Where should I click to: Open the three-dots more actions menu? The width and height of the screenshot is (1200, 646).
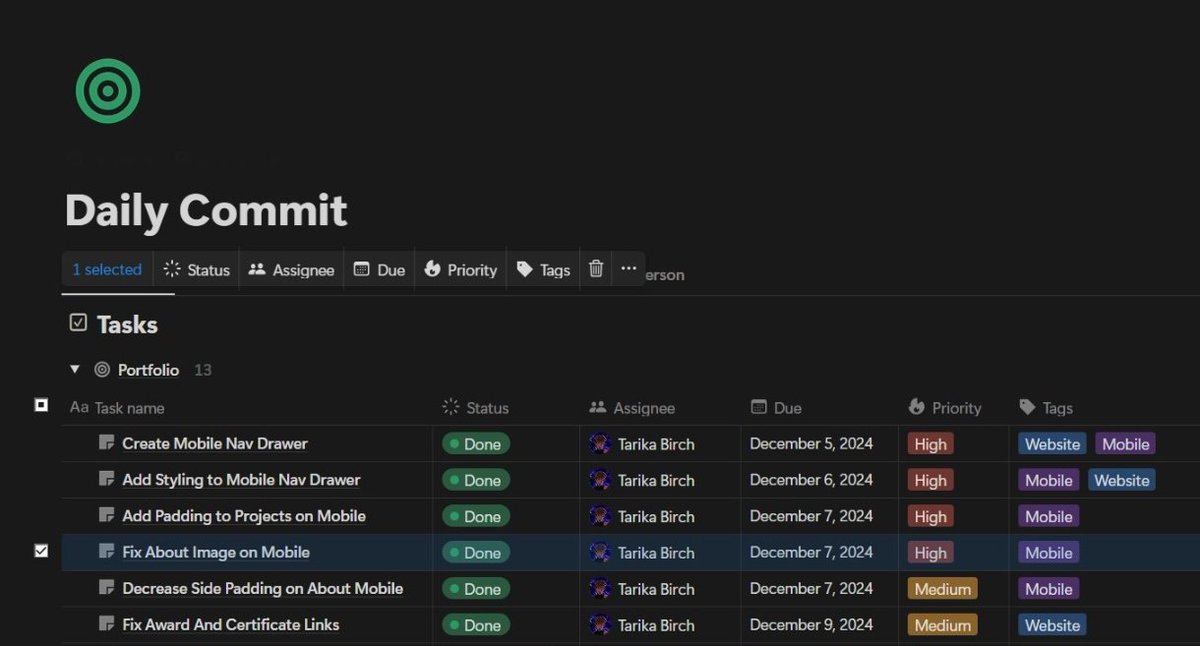click(628, 269)
